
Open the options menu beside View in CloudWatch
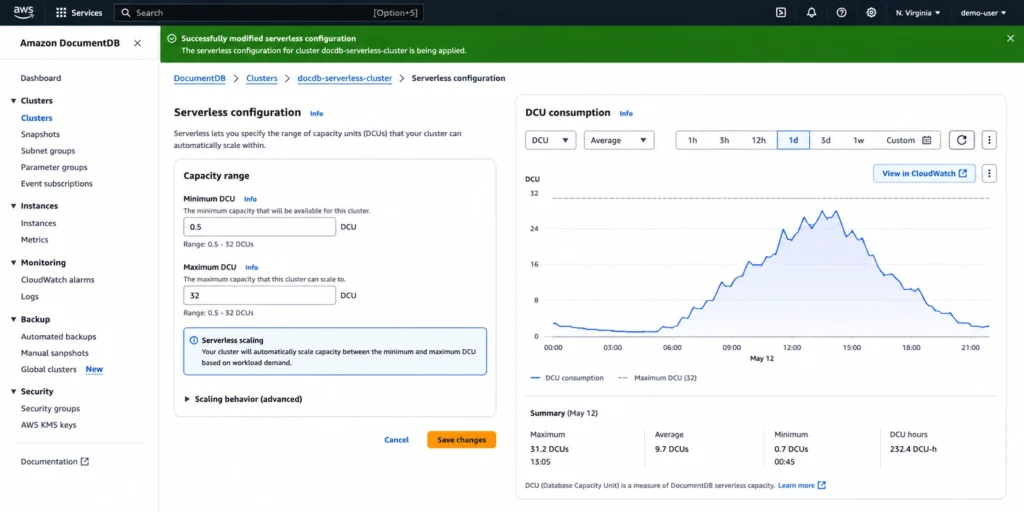(x=990, y=173)
